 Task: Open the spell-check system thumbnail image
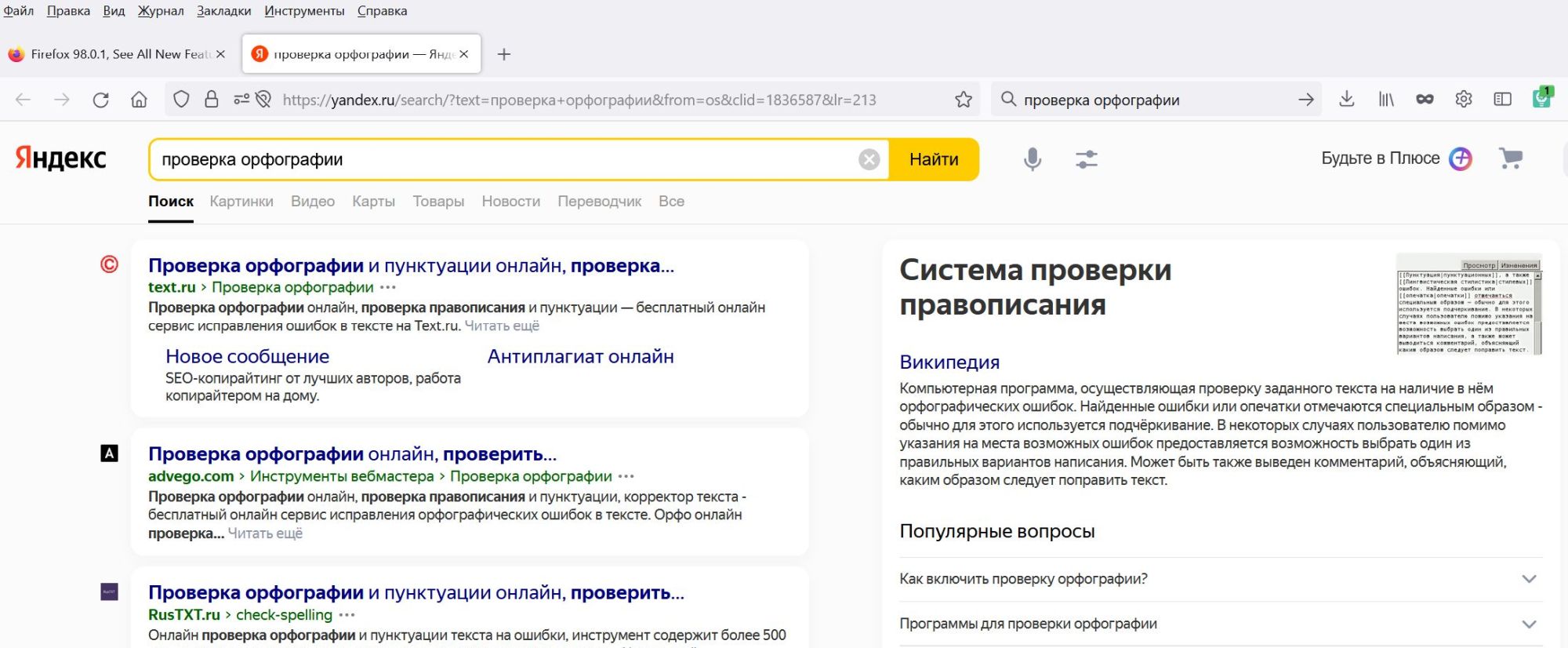point(1469,304)
